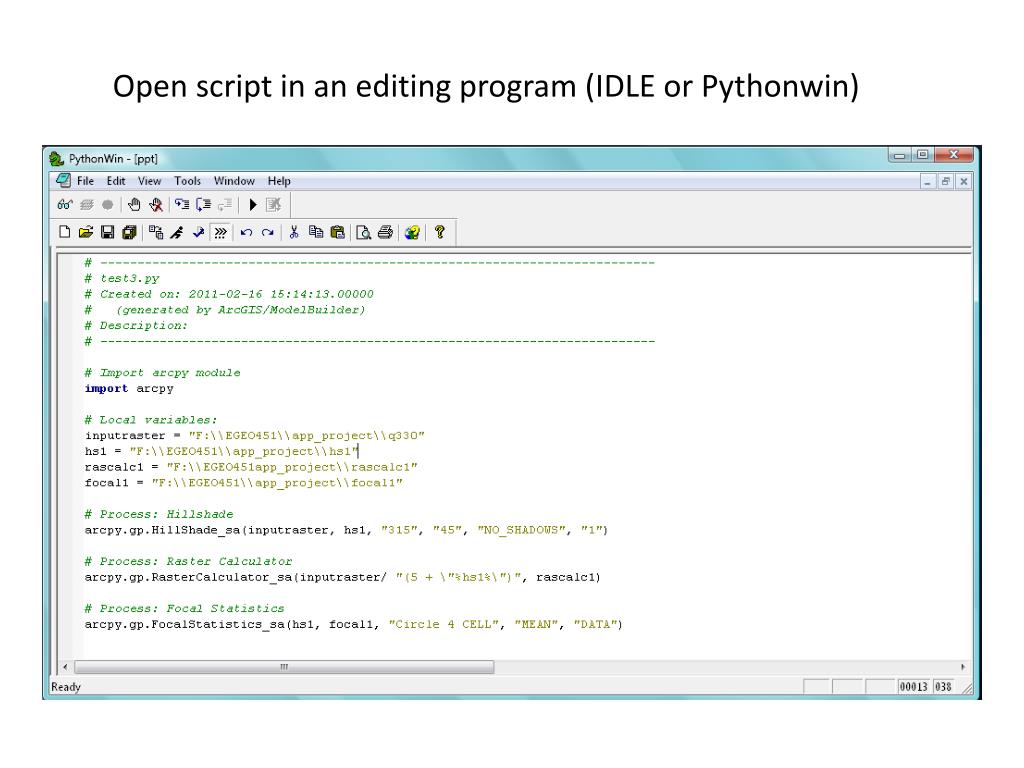Click the debugger Step Out icon
This screenshot has height=768, width=1024.
225,205
